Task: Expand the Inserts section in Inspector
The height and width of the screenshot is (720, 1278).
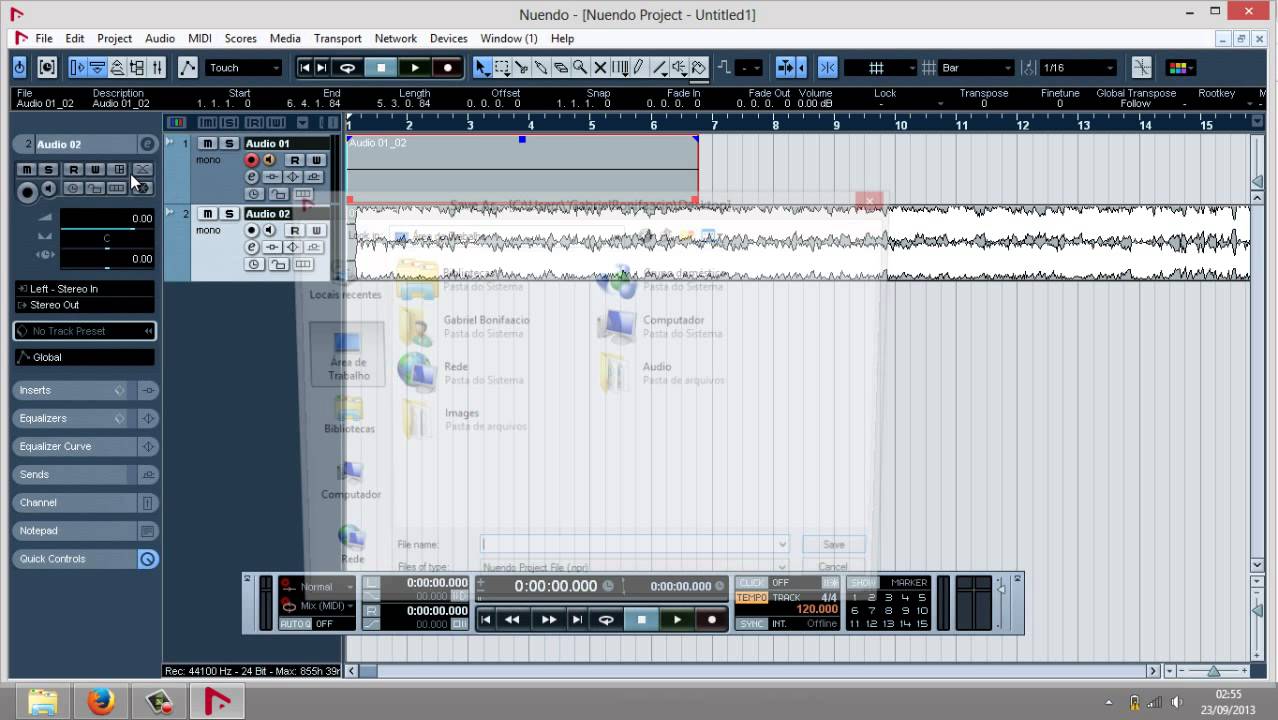Action: (72, 390)
